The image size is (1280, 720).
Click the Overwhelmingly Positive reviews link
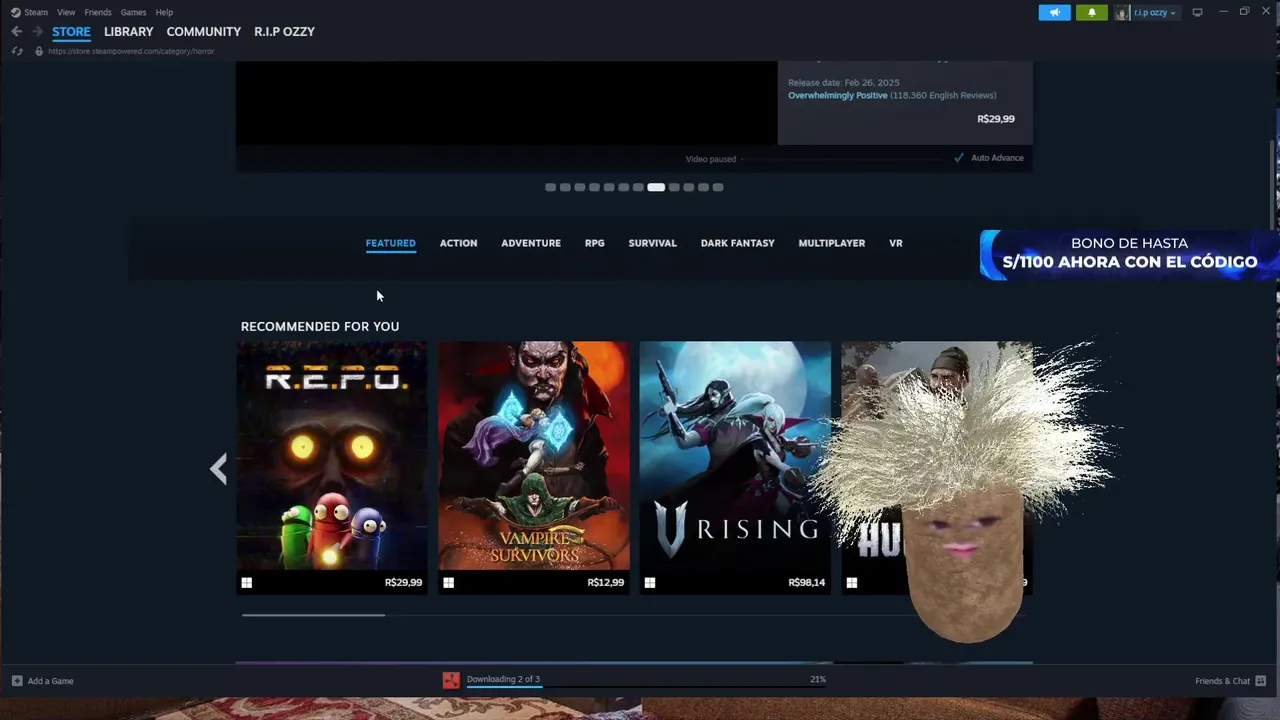[838, 95]
